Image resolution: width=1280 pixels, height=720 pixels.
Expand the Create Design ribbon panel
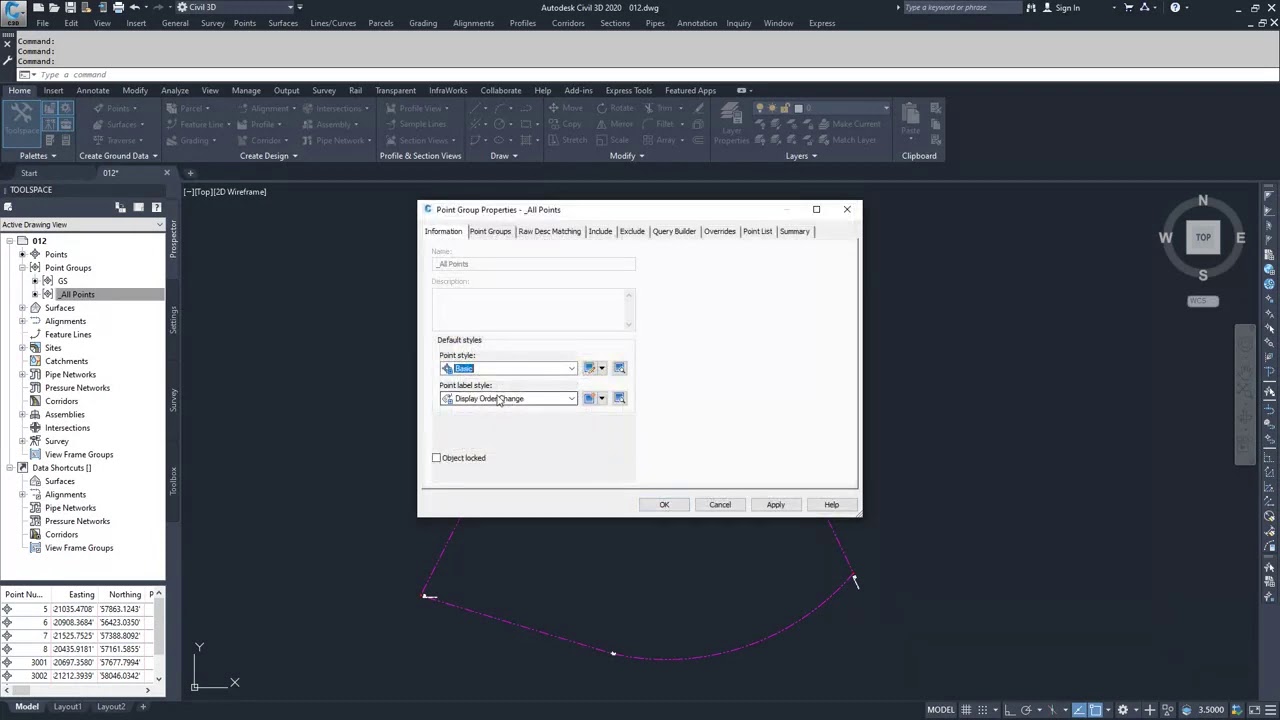pyautogui.click(x=269, y=156)
